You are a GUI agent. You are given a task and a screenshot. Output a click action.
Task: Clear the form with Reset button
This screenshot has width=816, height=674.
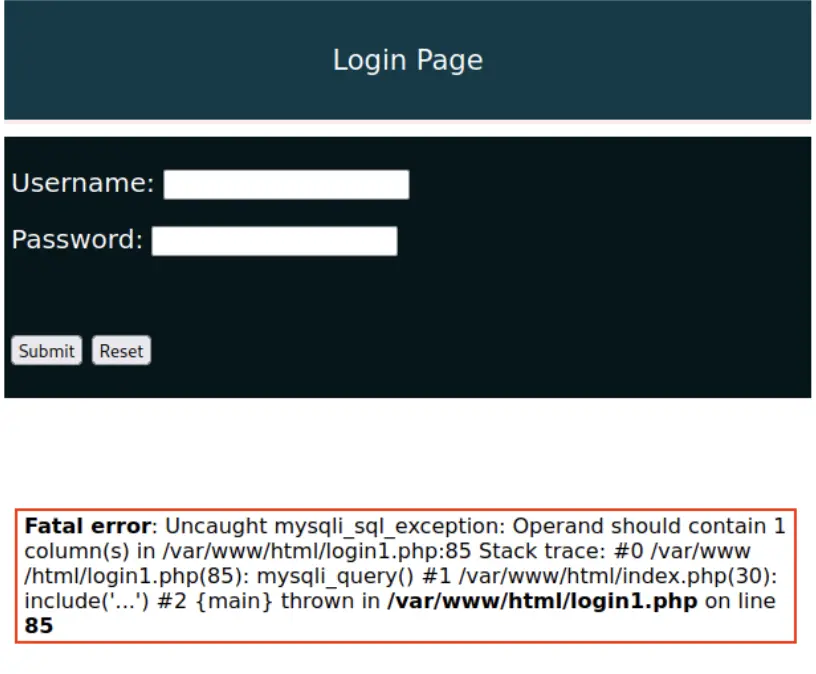point(121,351)
